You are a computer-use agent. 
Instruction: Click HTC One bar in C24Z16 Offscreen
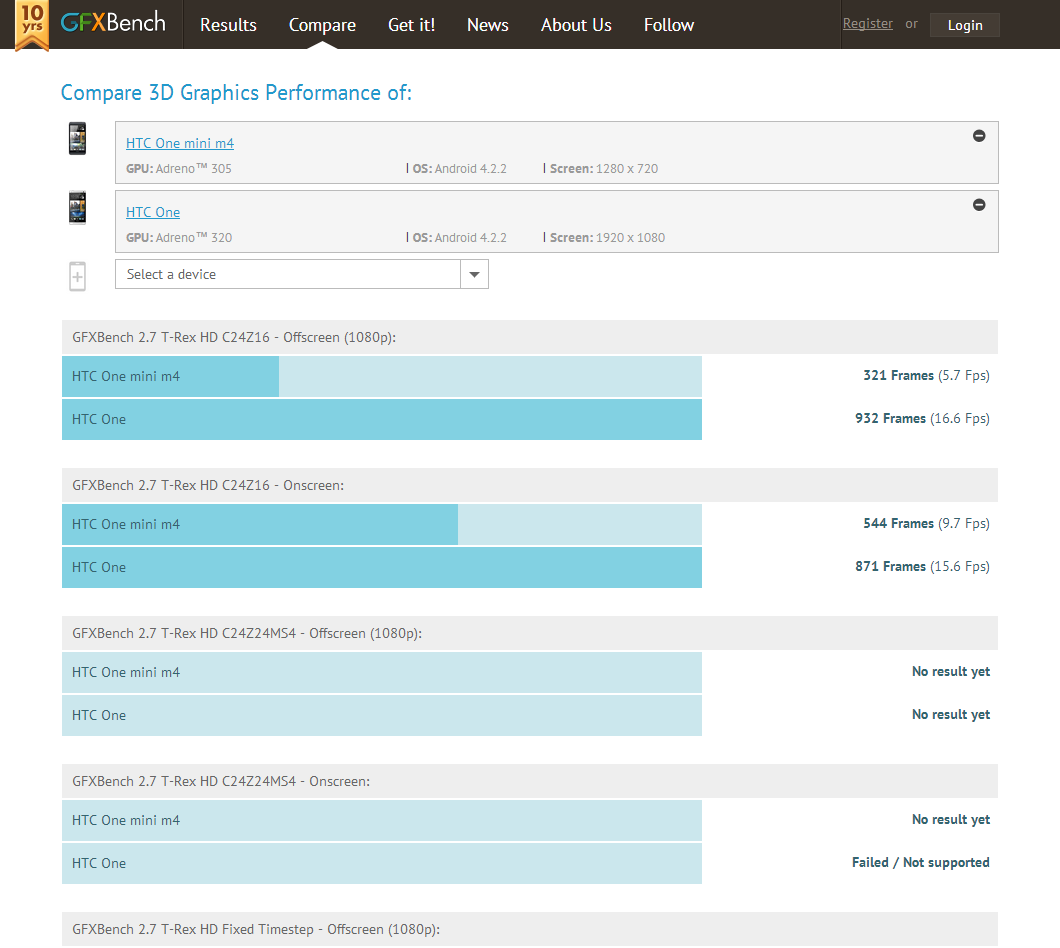pyautogui.click(x=382, y=419)
